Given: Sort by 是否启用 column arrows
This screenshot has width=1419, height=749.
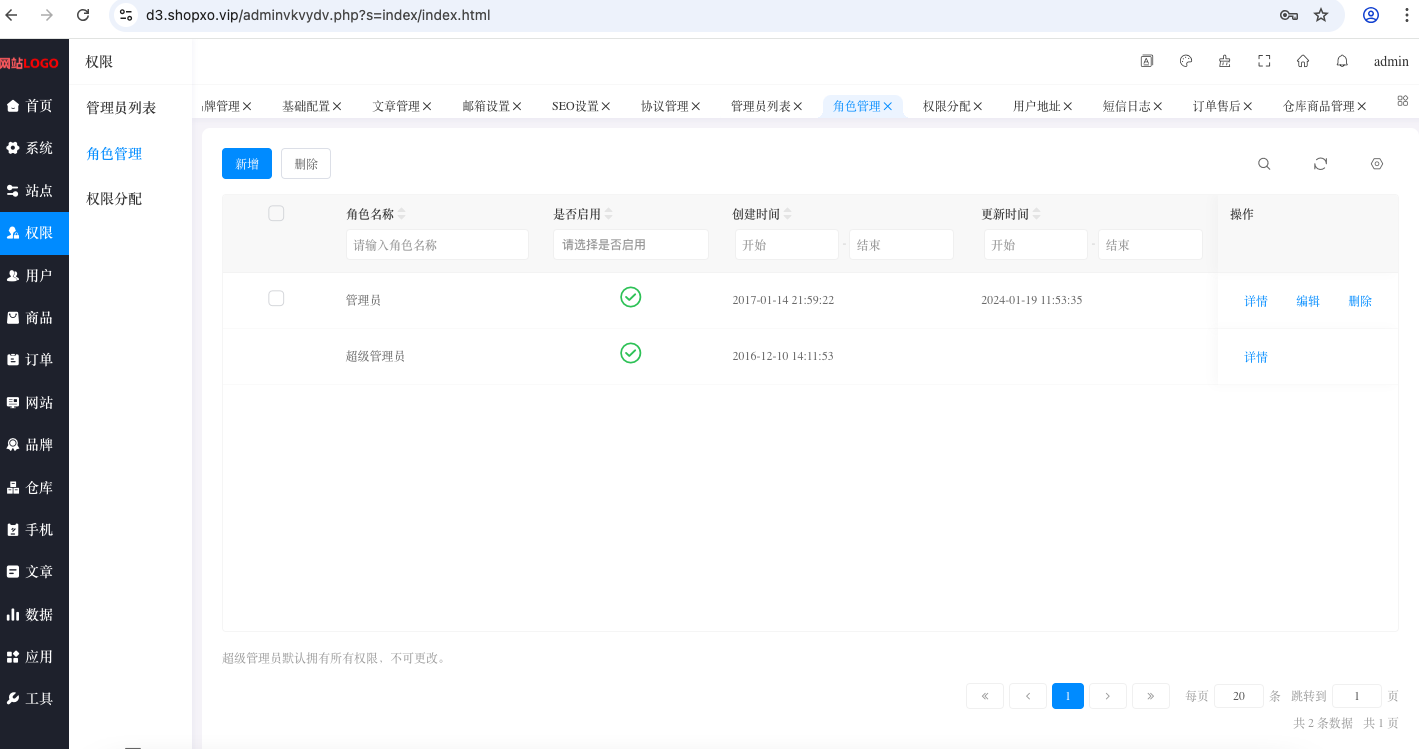Looking at the screenshot, I should 608,214.
